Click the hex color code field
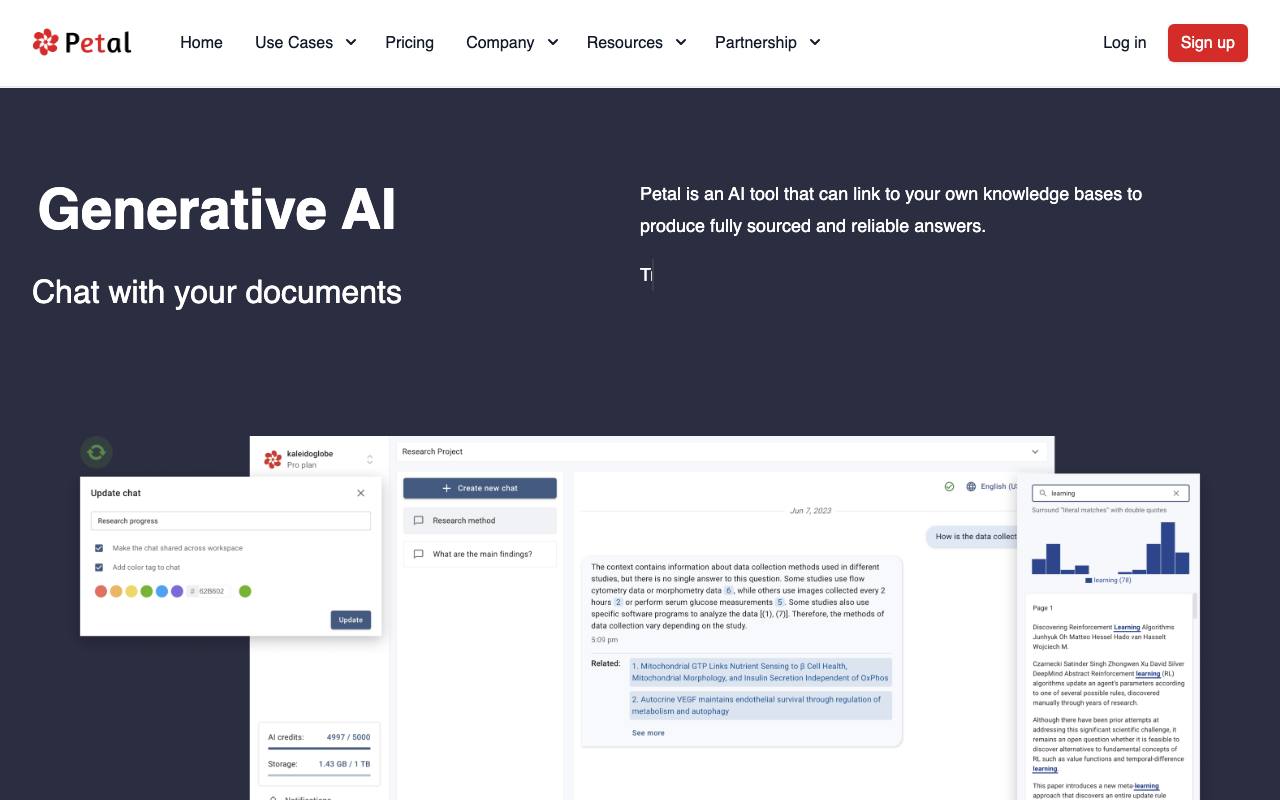Screen dimensions: 1280x800 tap(209, 591)
